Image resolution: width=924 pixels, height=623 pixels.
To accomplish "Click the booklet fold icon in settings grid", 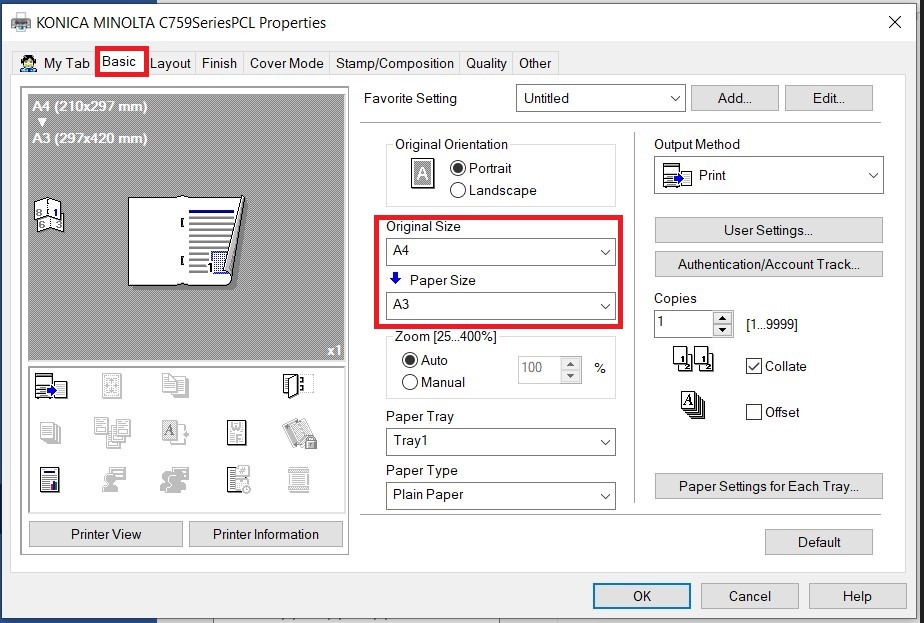I will pos(297,386).
